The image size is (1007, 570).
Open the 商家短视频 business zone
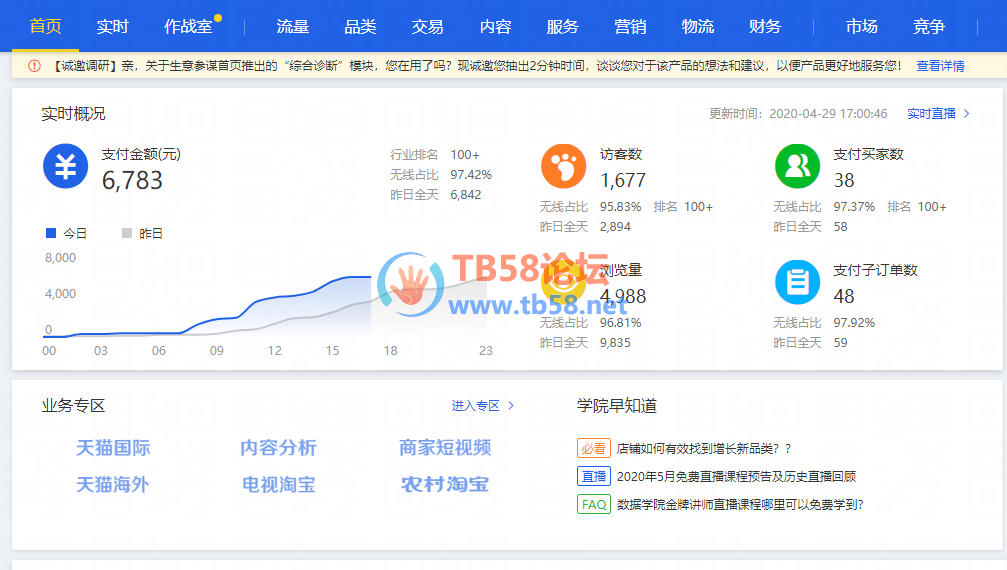coord(445,447)
